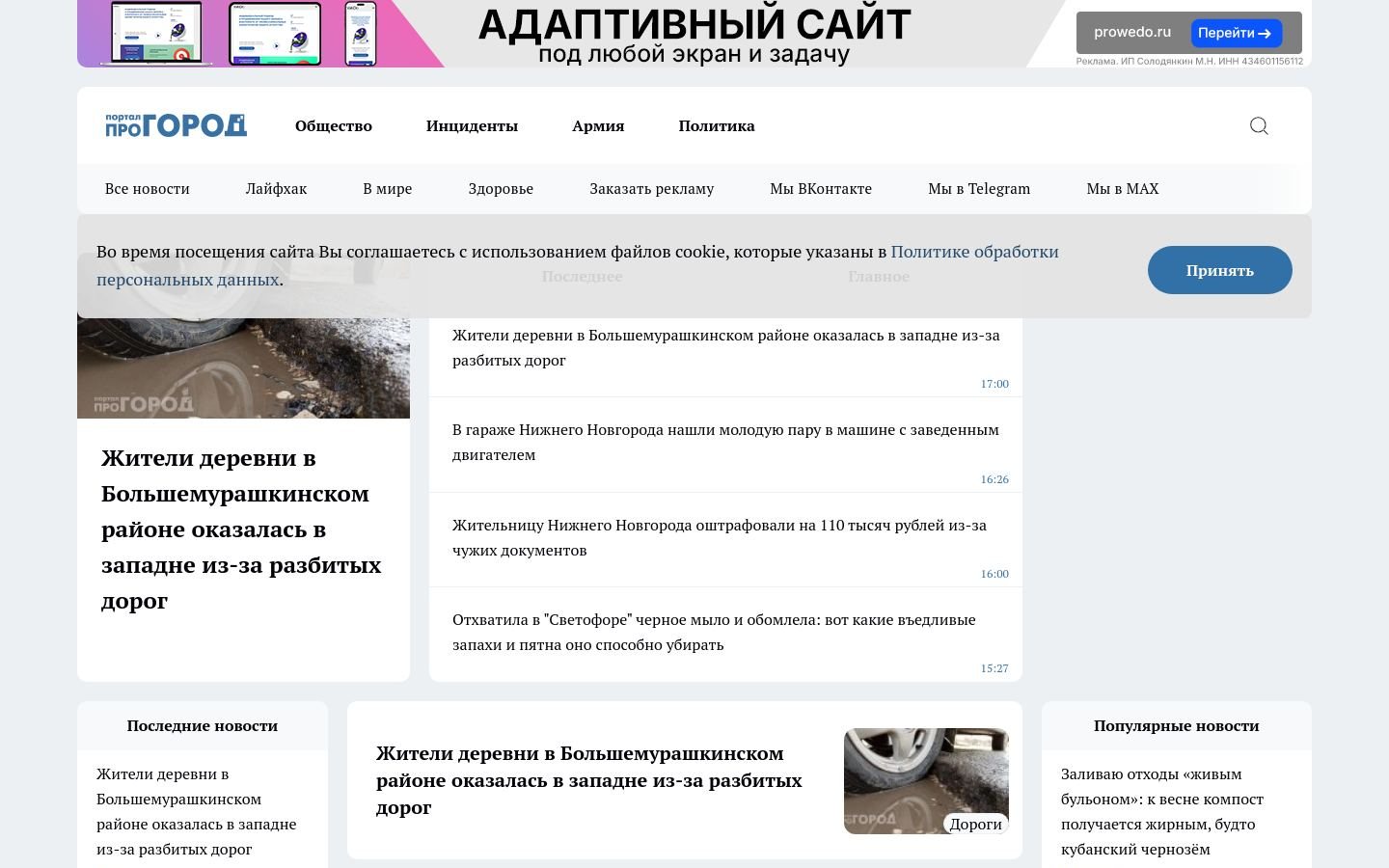1389x868 pixels.
Task: Click the Последние новости sidebar heading
Action: point(203,726)
